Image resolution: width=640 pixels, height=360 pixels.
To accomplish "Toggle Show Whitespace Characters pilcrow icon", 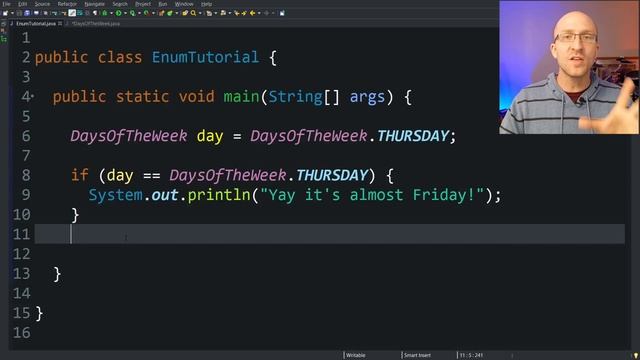I will point(95,13).
